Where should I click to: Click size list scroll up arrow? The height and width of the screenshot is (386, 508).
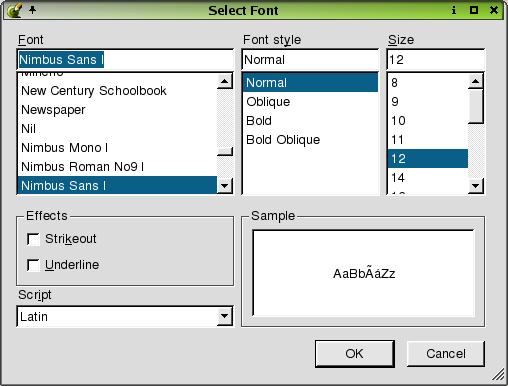tap(476, 81)
